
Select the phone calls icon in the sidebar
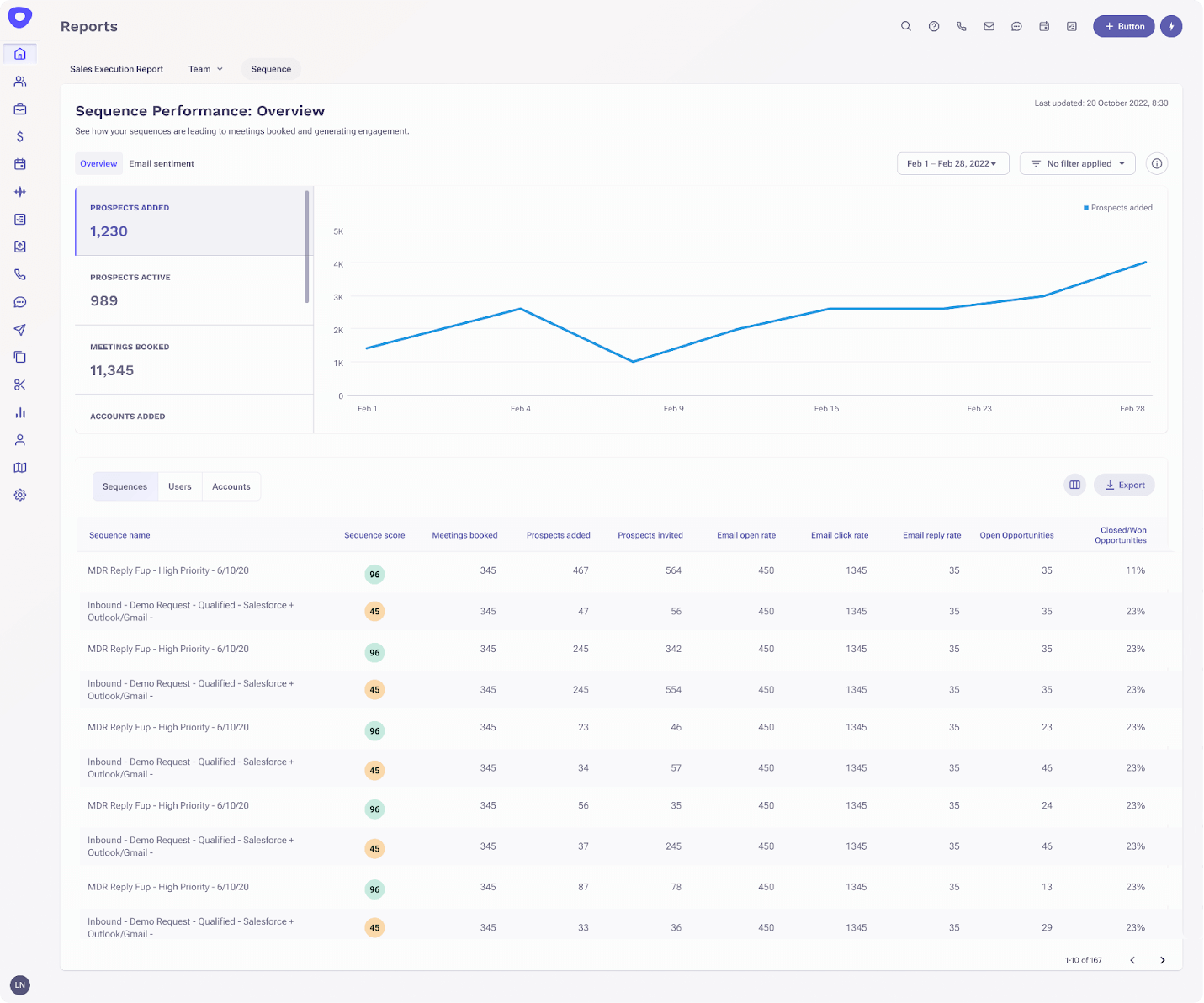click(x=19, y=274)
